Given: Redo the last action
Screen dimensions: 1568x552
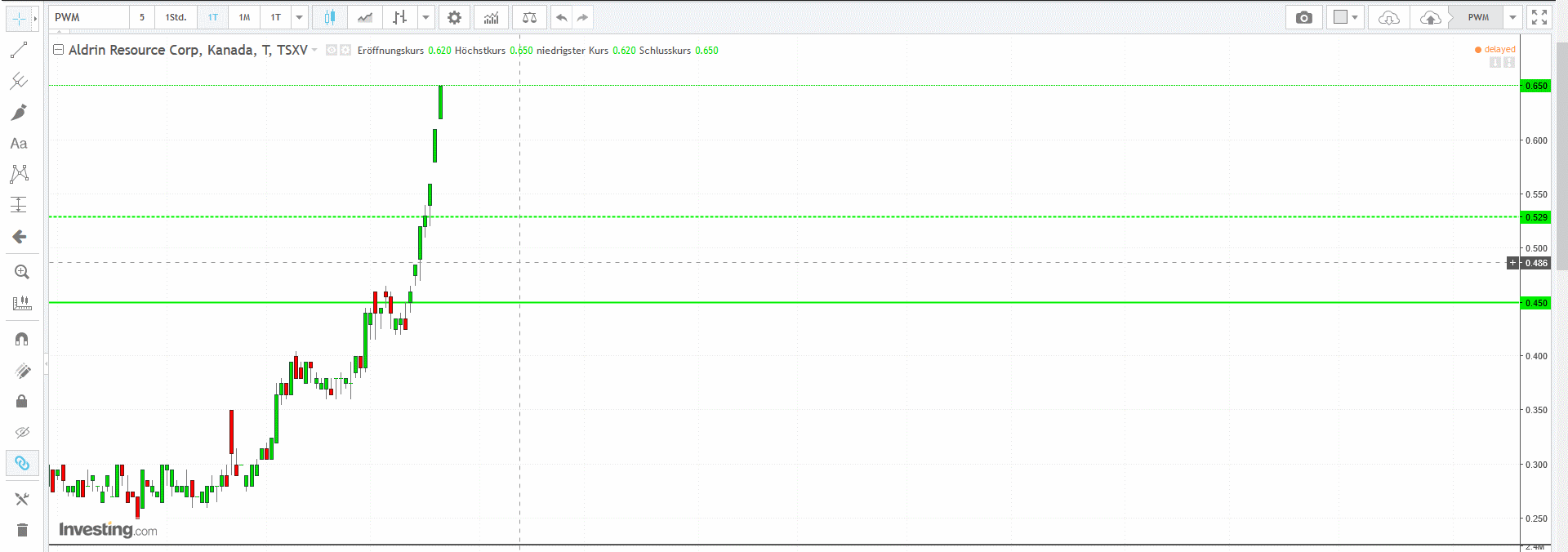Looking at the screenshot, I should pos(582,17).
